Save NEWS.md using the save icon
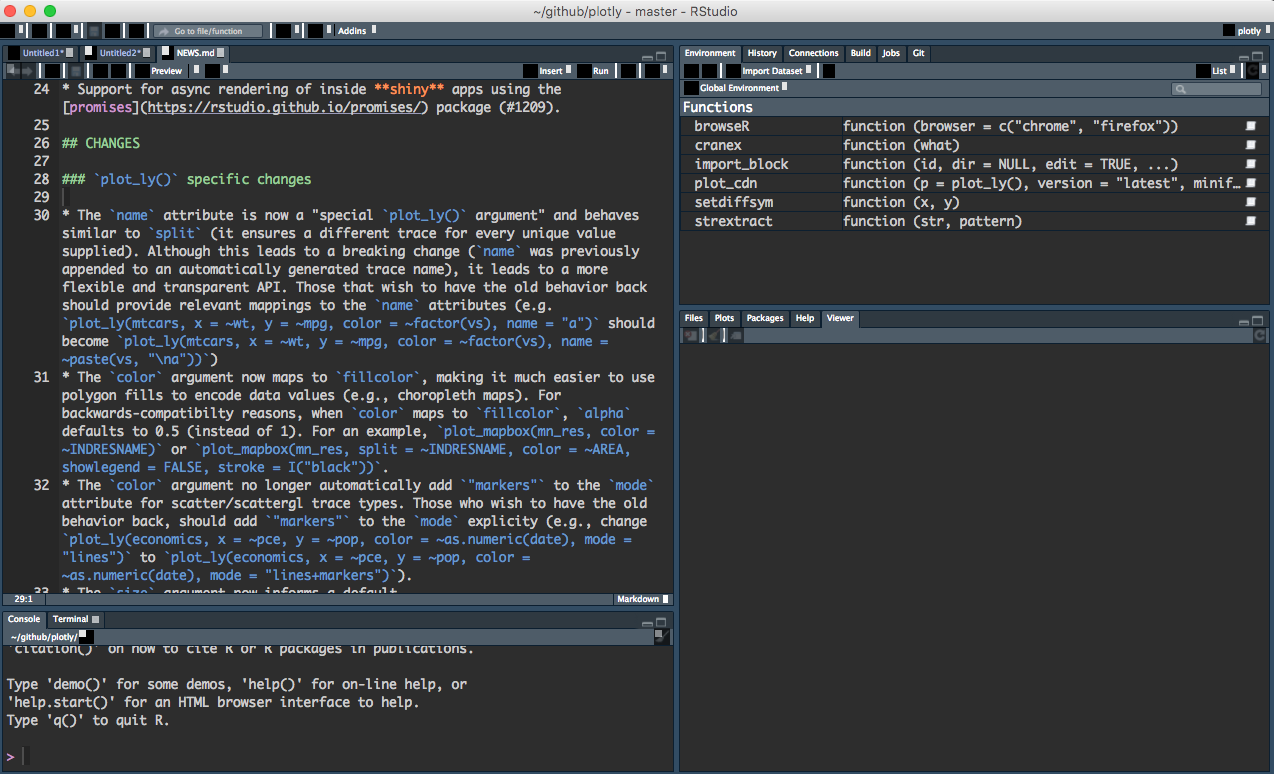Screen dimensions: 1274x774 click(x=77, y=70)
